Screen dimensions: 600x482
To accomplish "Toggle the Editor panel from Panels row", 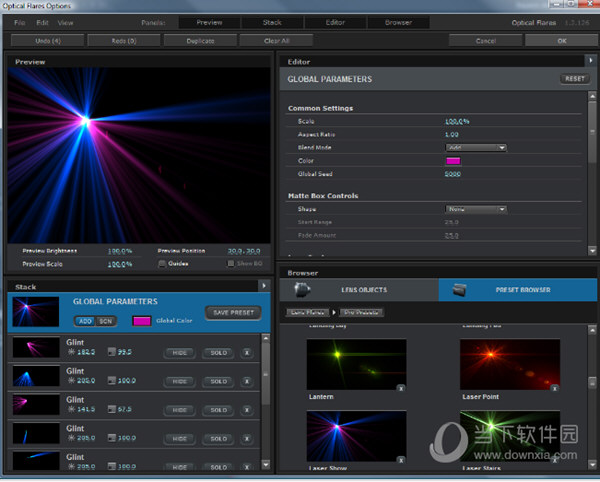I will point(335,23).
